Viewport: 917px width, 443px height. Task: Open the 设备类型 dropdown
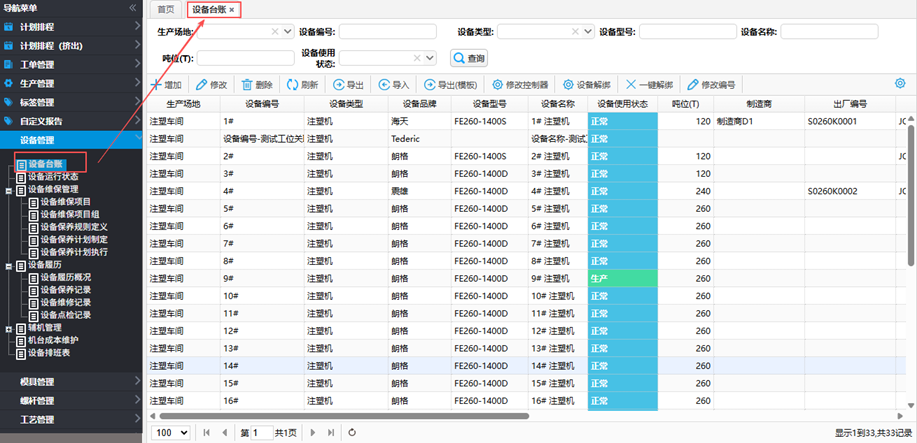point(588,32)
